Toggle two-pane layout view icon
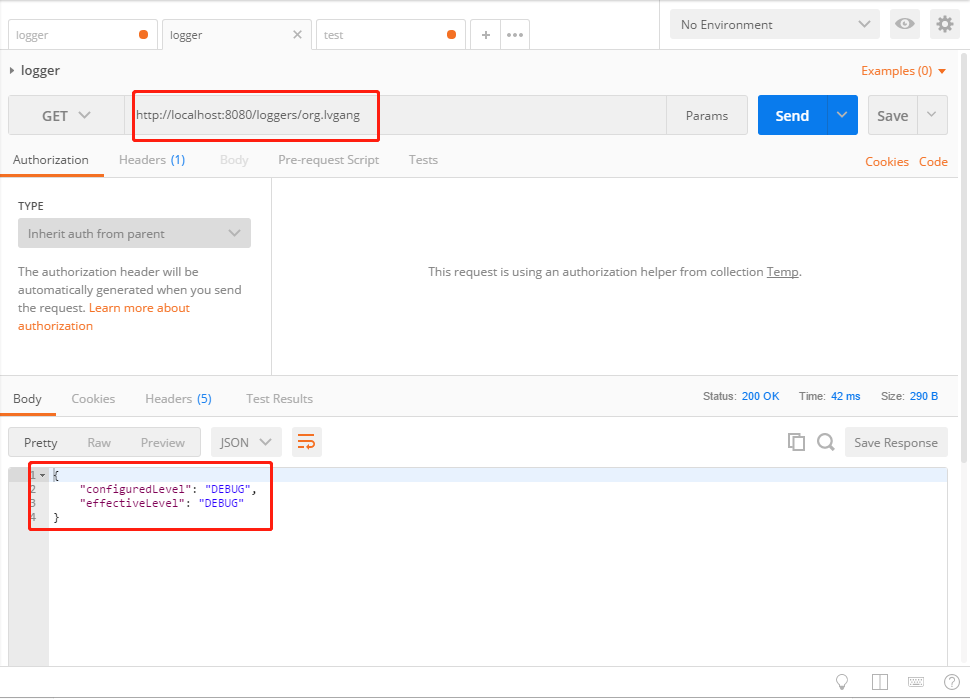The width and height of the screenshot is (970, 699). pyautogui.click(x=880, y=682)
